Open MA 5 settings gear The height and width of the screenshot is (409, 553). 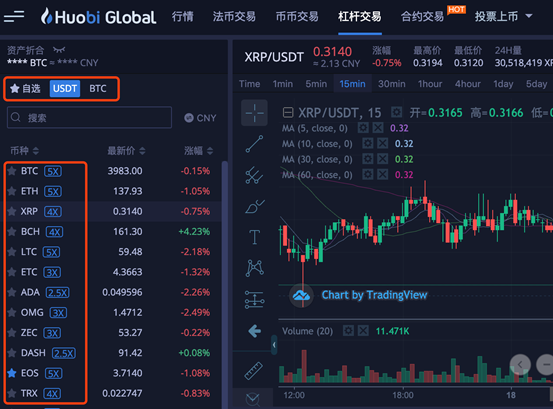point(363,128)
